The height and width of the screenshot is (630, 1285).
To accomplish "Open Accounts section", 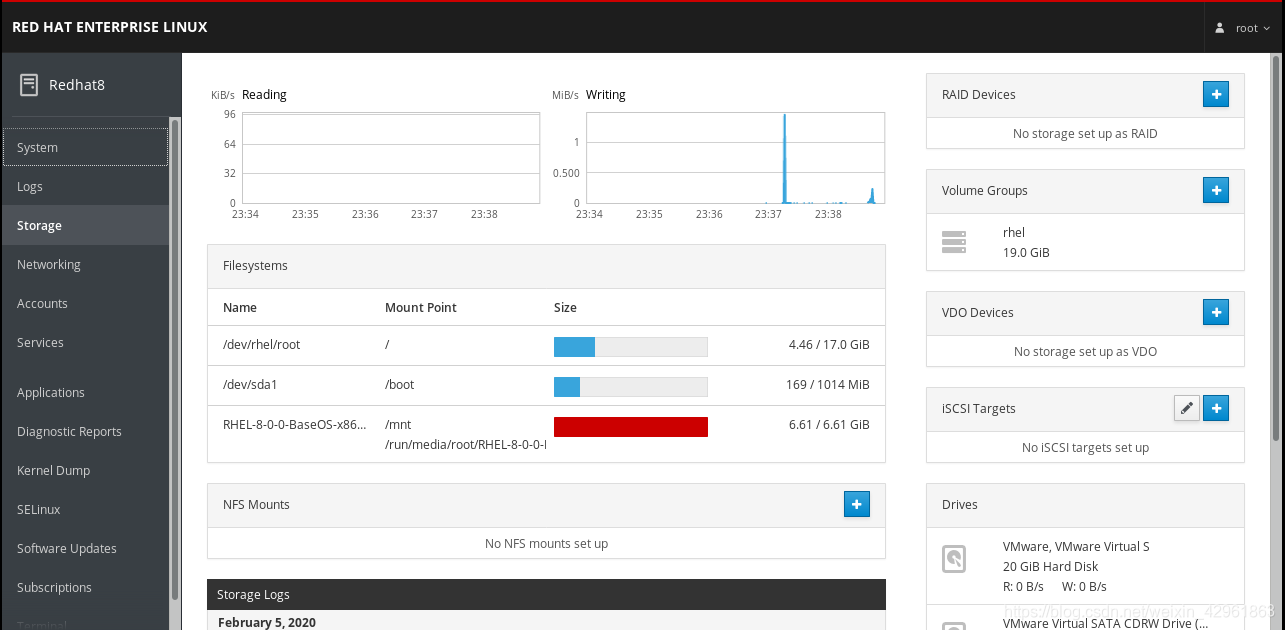I will tap(85, 303).
